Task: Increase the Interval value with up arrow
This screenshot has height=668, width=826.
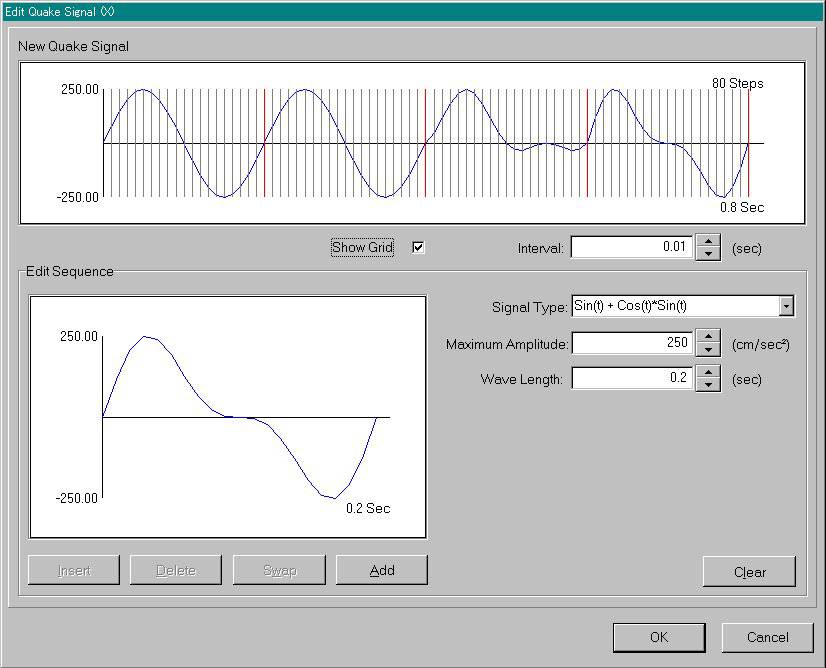Action: tap(708, 241)
